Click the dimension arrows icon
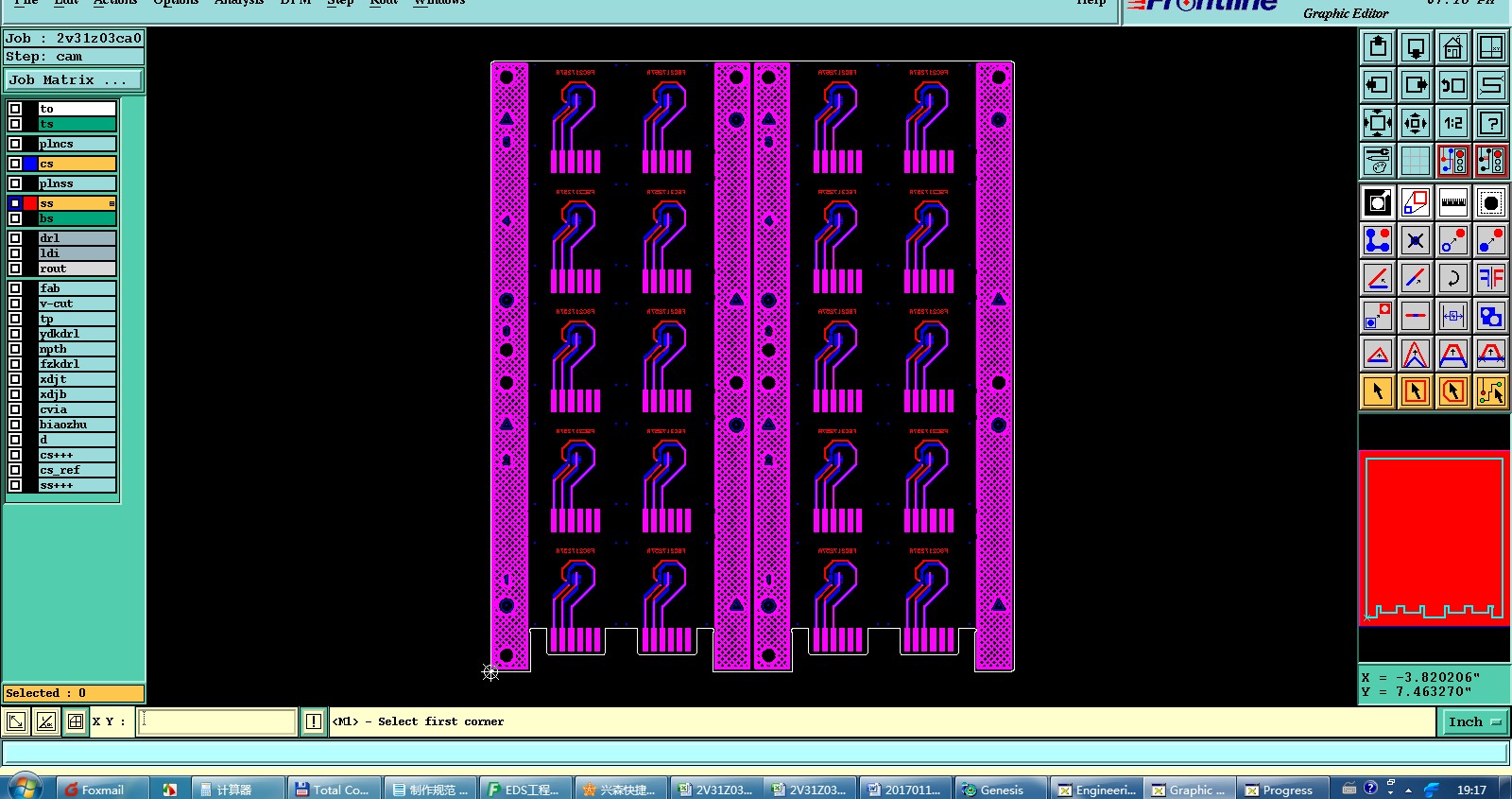 1453,316
